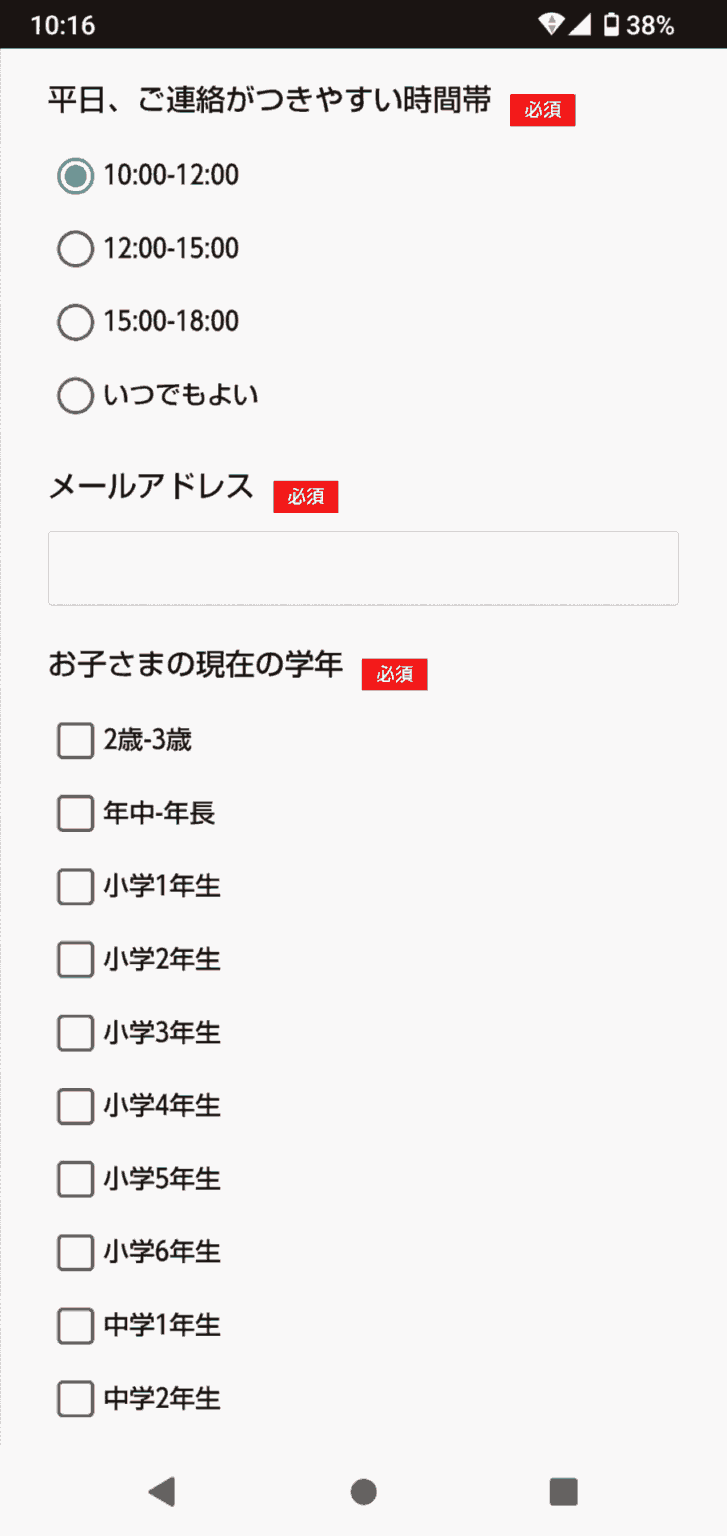Check the 年中-年長 checkbox
The image size is (727, 1536).
[75, 813]
